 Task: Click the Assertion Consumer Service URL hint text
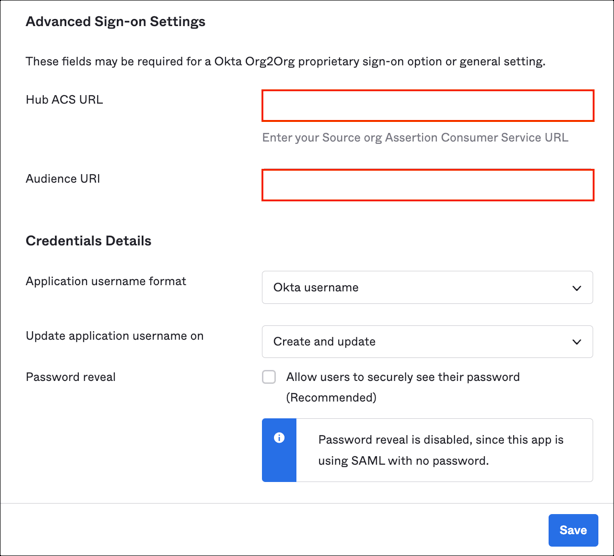click(x=415, y=137)
